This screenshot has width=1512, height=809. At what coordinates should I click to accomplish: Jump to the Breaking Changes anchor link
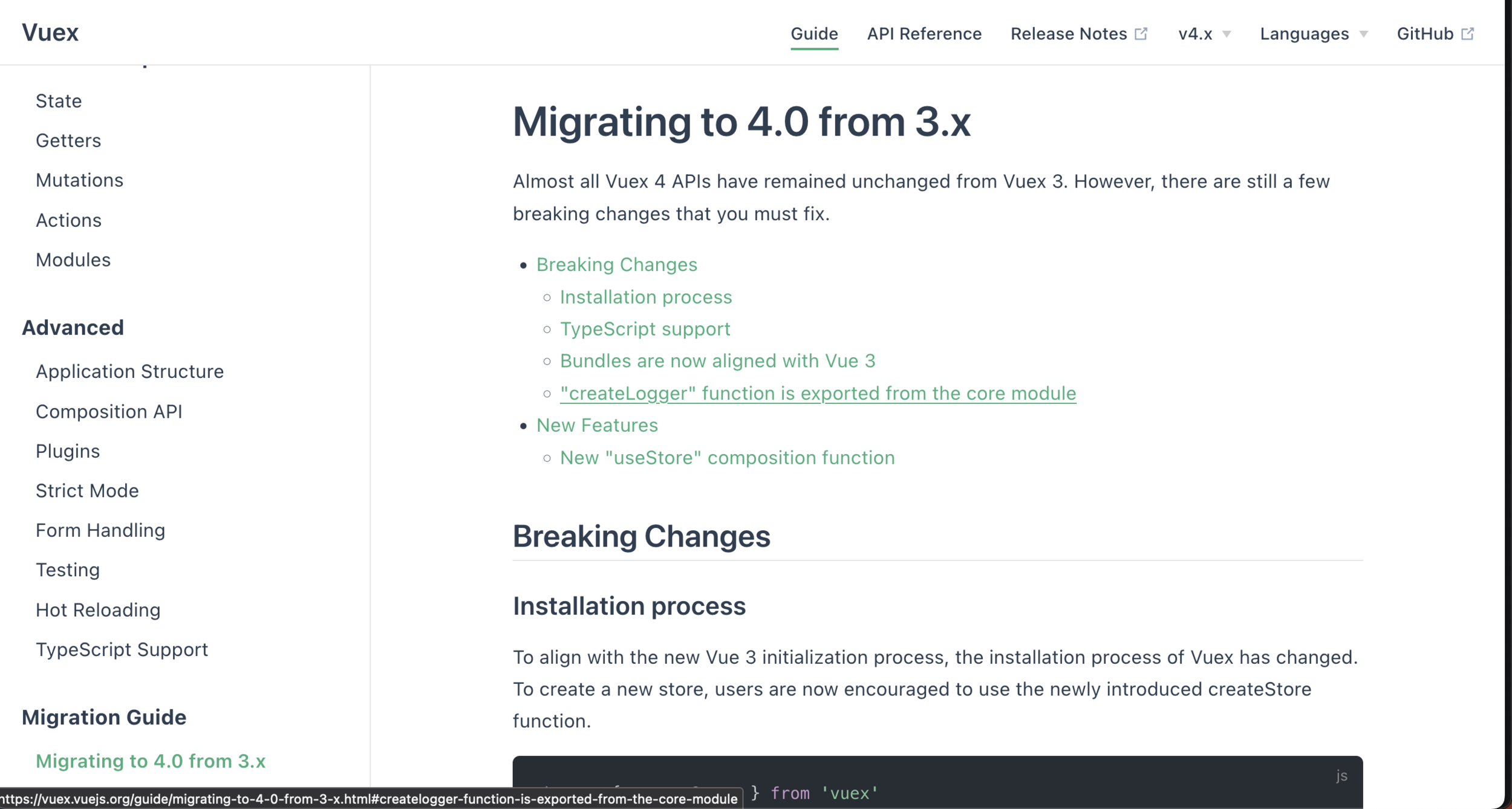tap(616, 264)
